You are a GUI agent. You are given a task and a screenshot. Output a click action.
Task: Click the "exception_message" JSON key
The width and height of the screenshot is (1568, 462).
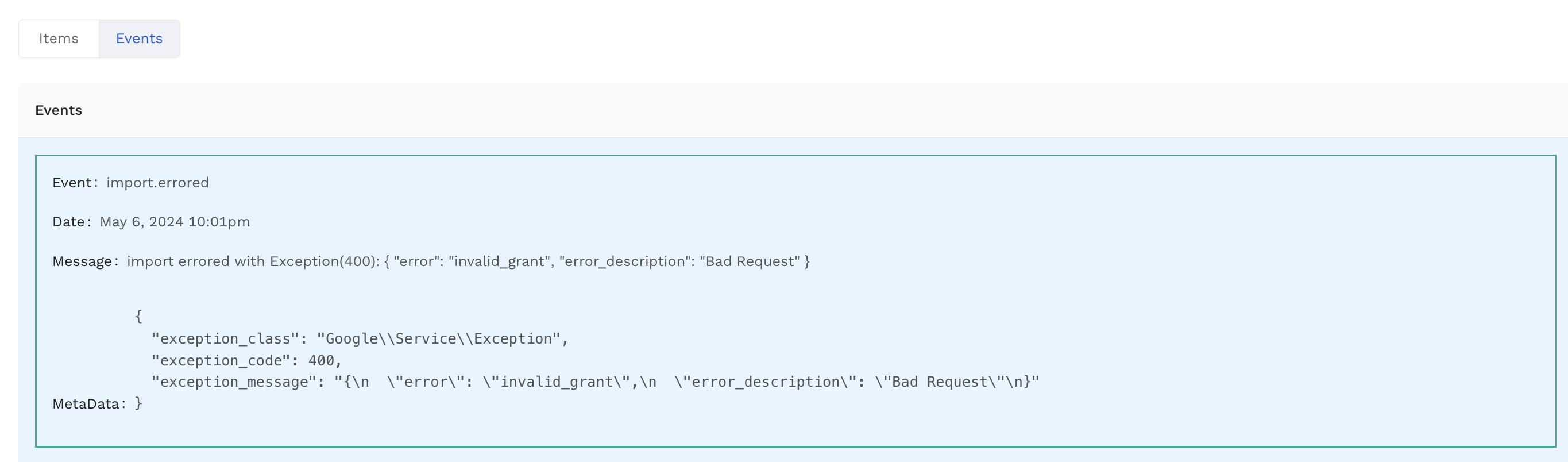(233, 382)
